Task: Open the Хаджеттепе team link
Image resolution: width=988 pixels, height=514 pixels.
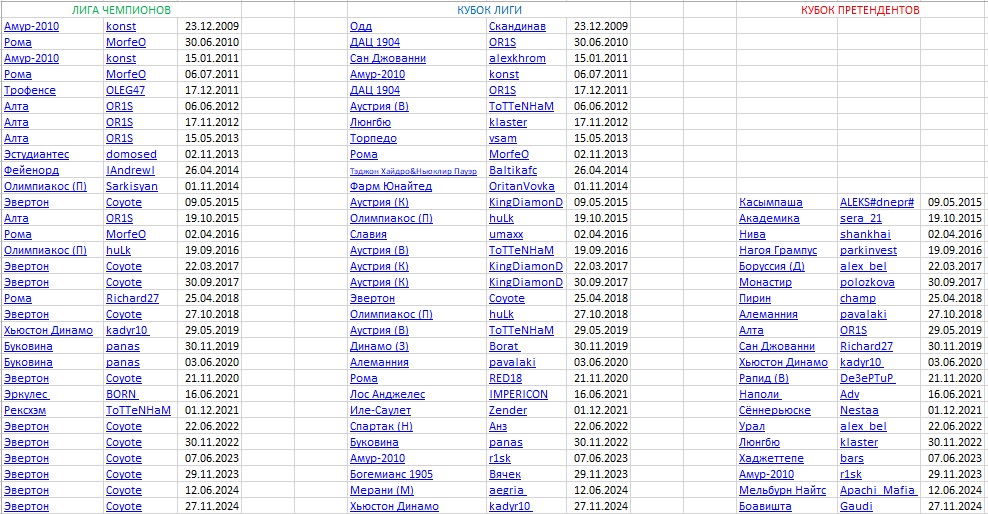Action: coord(771,459)
